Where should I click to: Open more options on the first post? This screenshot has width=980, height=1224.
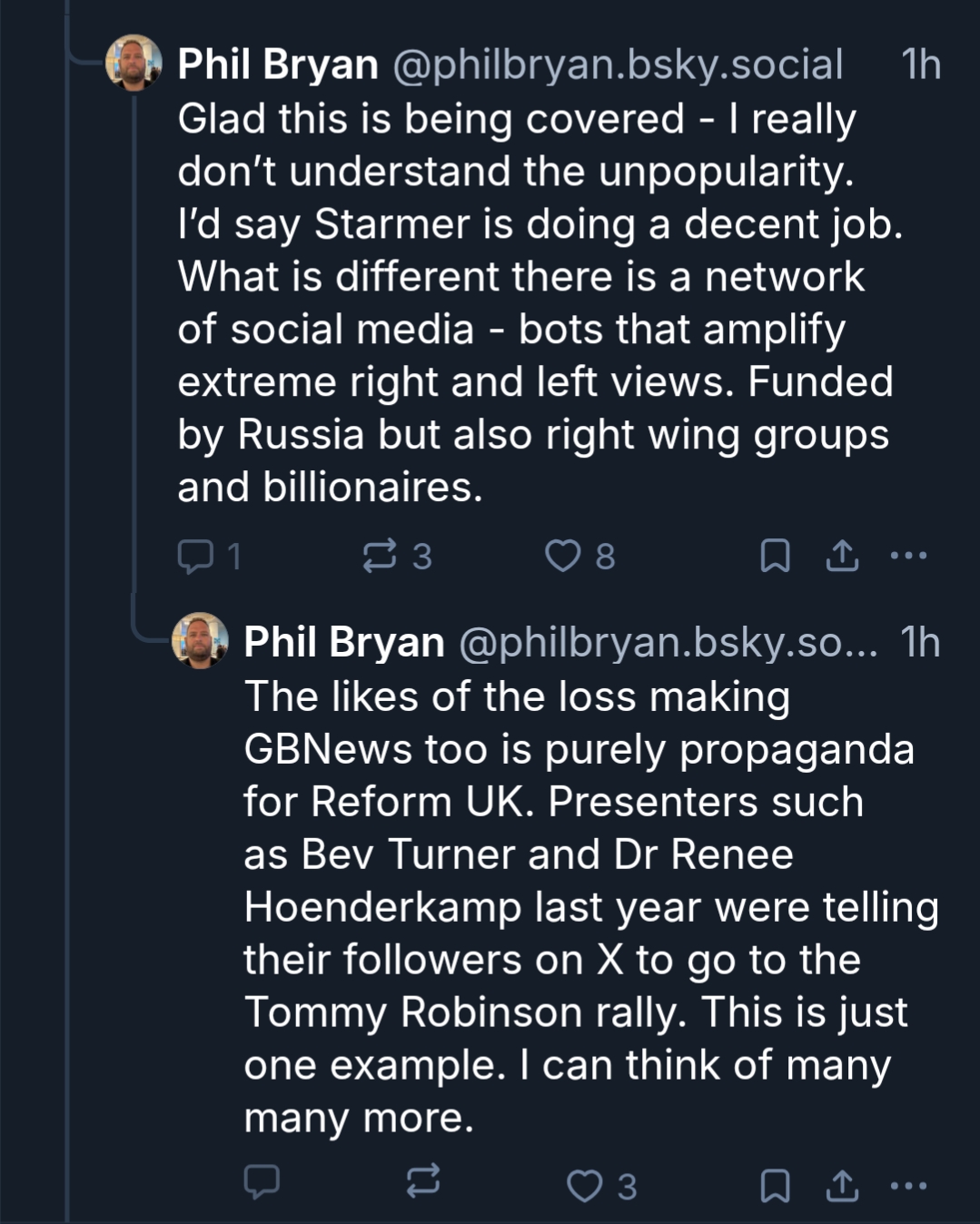[909, 556]
